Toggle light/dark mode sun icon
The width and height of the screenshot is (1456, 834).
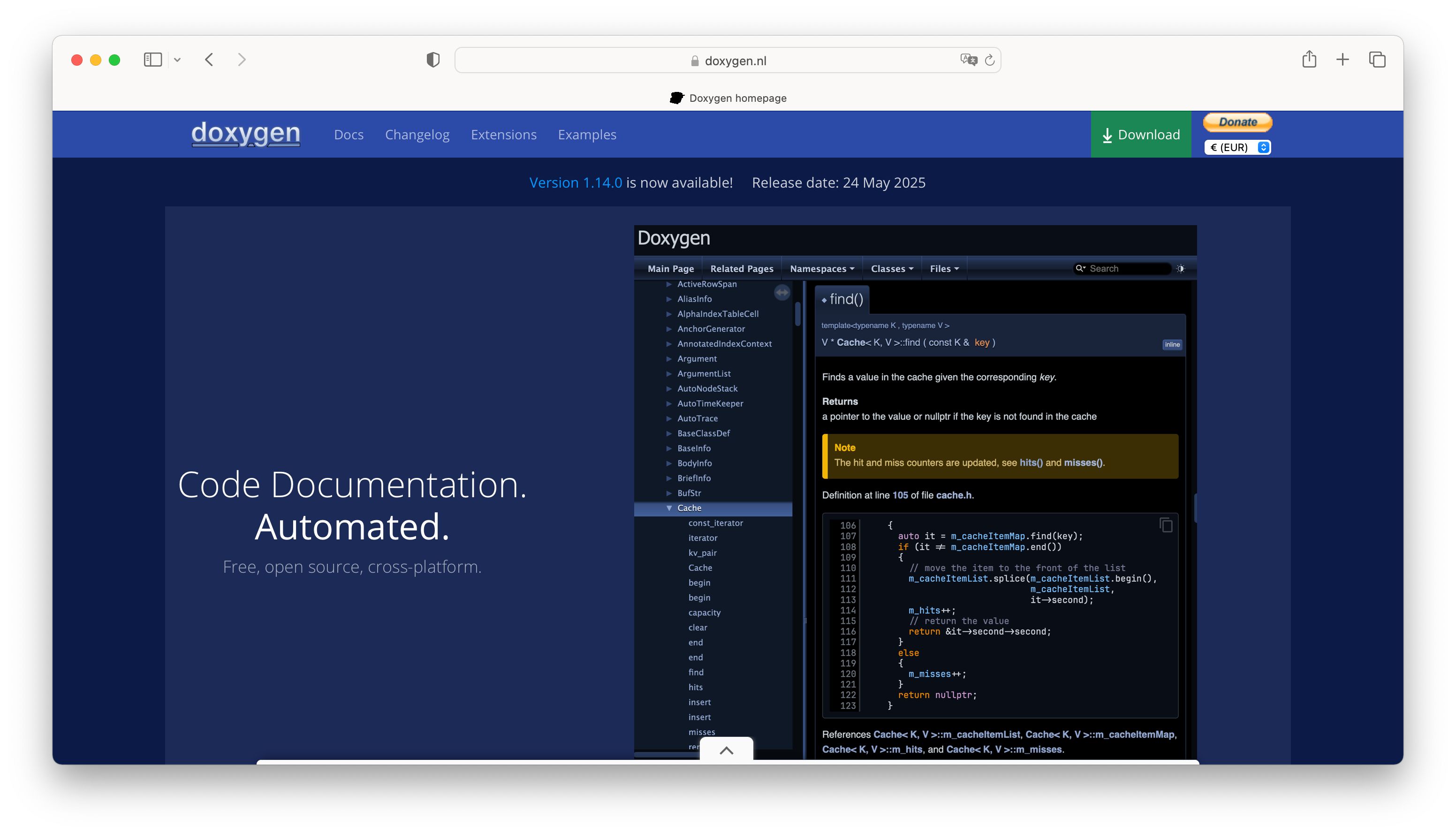coord(1181,269)
